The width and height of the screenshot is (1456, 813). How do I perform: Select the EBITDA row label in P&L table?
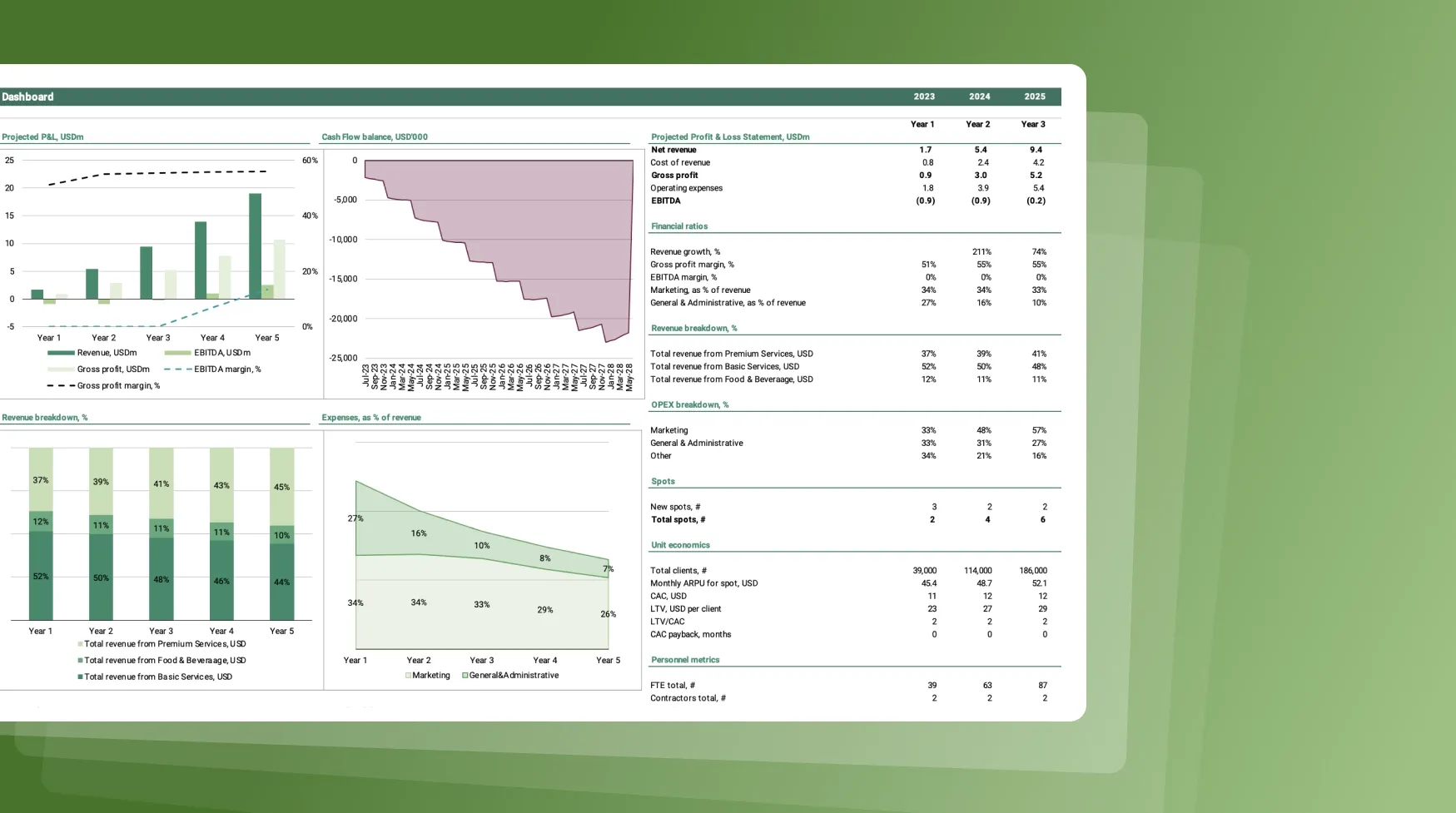pos(666,201)
